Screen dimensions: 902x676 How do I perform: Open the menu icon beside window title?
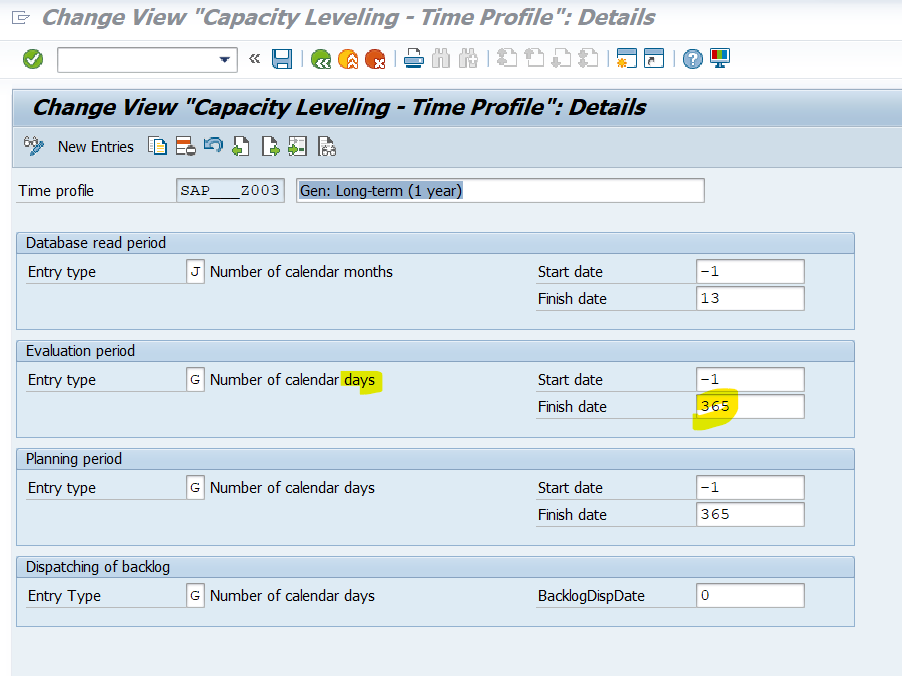pyautogui.click(x=21, y=18)
